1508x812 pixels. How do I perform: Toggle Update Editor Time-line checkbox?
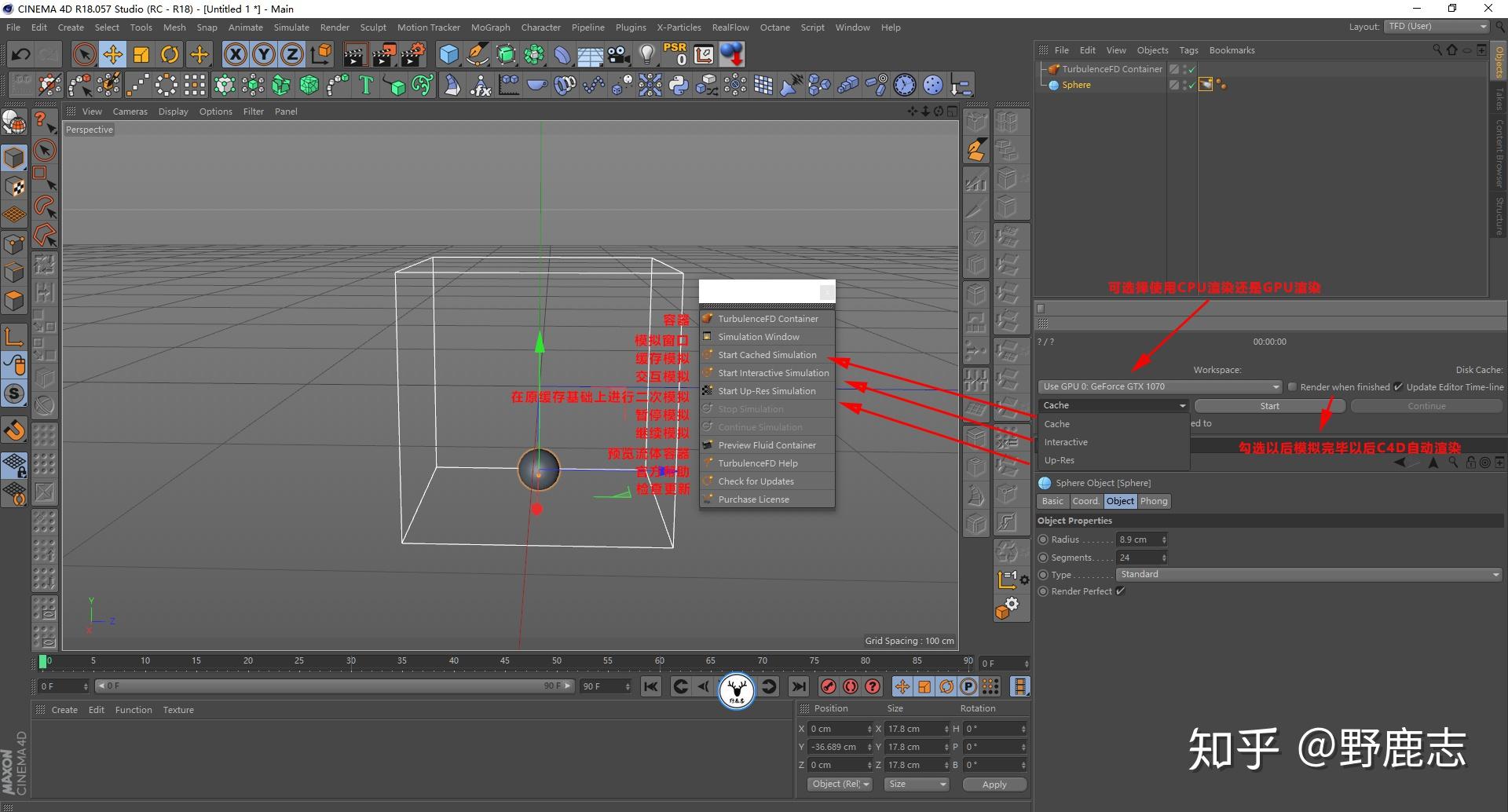click(1398, 387)
